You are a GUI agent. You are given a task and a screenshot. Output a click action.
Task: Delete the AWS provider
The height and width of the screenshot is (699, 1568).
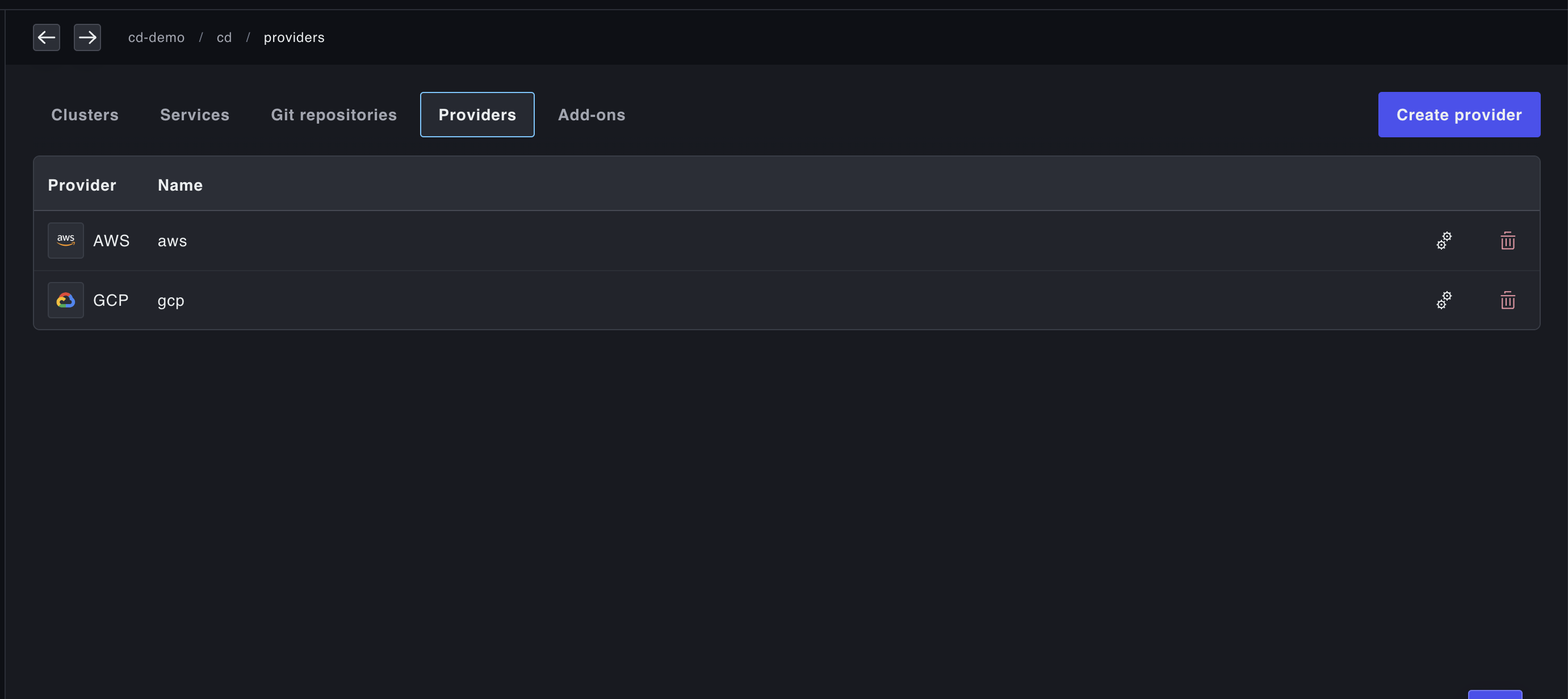pyautogui.click(x=1507, y=241)
